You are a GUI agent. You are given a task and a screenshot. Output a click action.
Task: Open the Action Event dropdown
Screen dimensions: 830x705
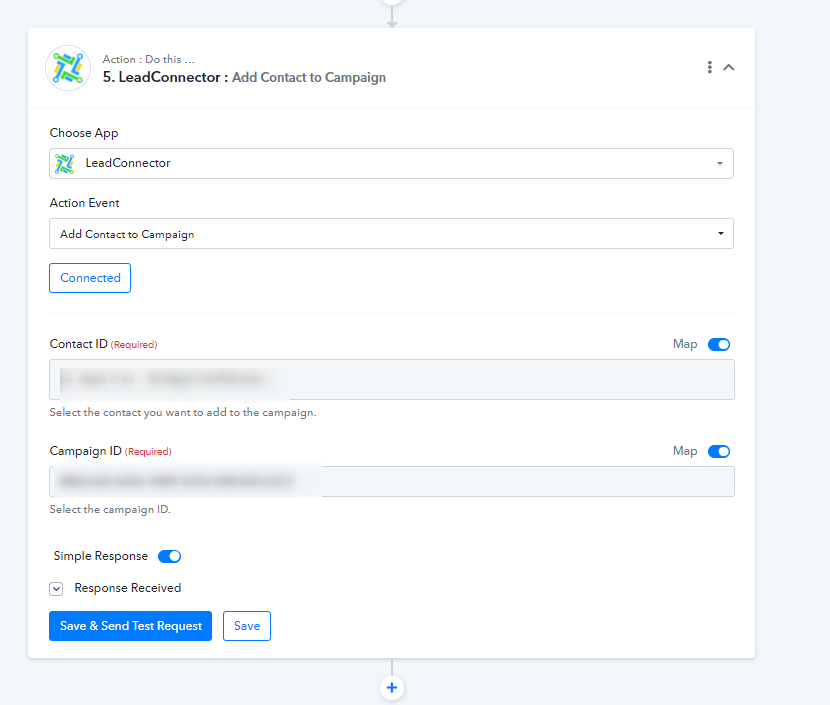click(x=391, y=233)
